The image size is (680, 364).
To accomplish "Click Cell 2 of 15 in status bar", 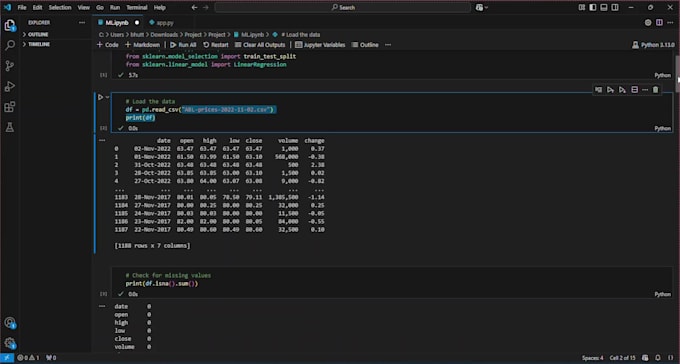I will pyautogui.click(x=622, y=358).
